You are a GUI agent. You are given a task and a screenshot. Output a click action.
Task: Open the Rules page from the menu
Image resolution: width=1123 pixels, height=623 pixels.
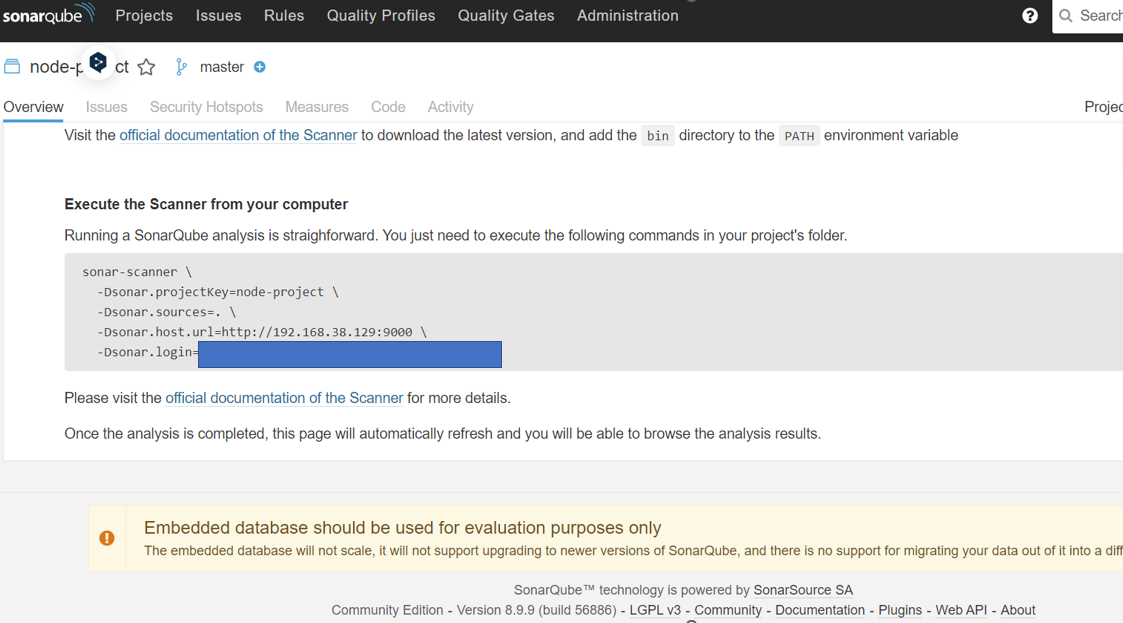tap(283, 15)
